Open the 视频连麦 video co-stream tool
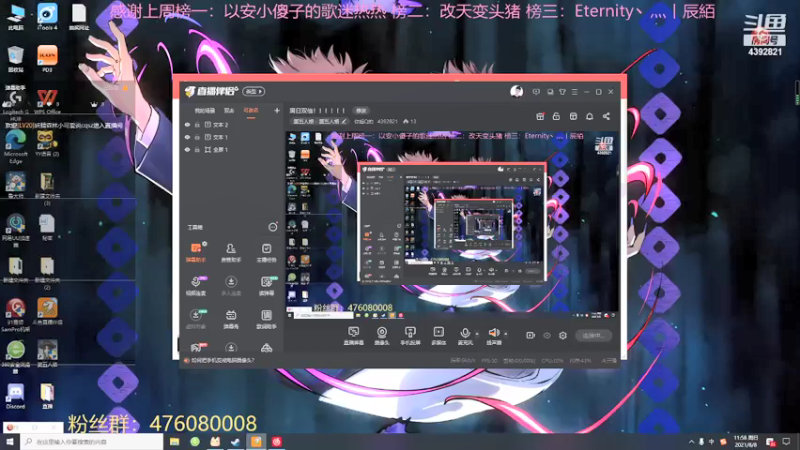 [196, 286]
